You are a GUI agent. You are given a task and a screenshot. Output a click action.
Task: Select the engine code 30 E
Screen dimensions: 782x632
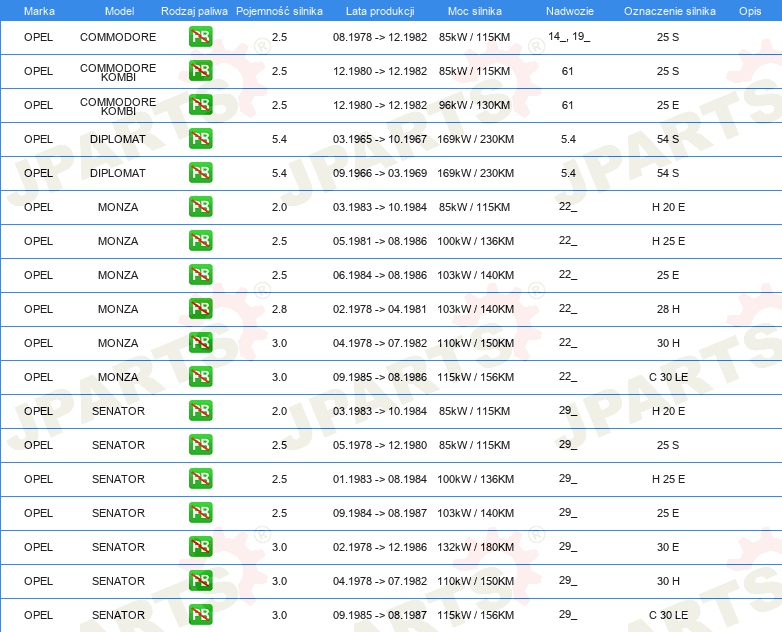(668, 547)
